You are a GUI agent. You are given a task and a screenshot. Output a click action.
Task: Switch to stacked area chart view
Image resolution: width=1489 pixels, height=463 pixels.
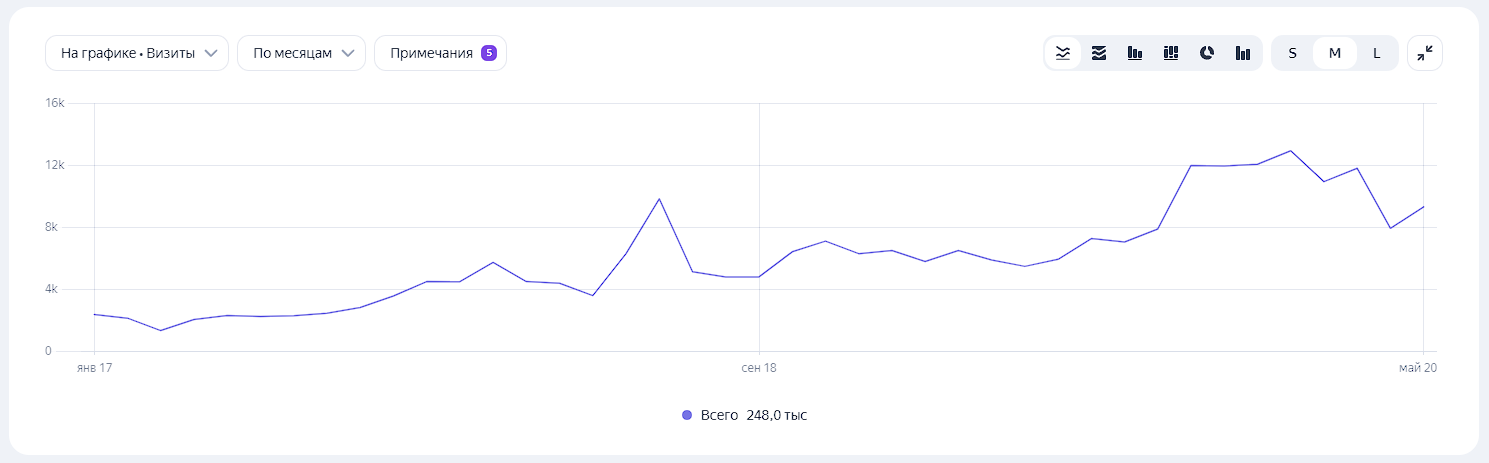(x=1099, y=53)
